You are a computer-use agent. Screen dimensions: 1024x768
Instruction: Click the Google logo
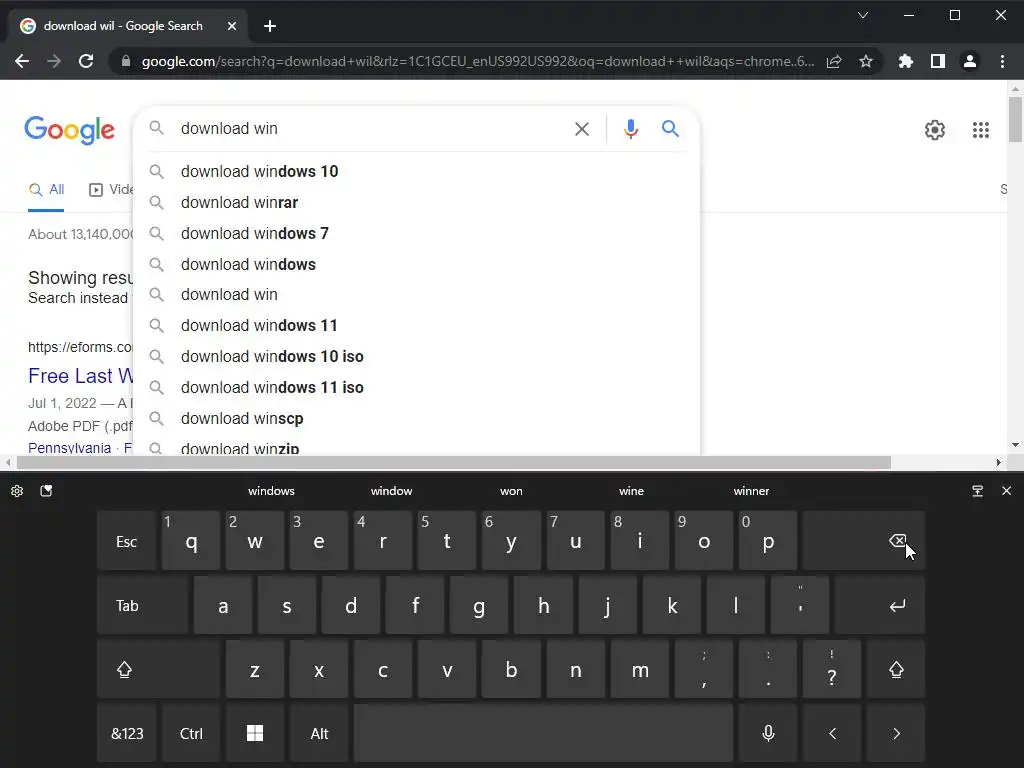[x=70, y=130]
